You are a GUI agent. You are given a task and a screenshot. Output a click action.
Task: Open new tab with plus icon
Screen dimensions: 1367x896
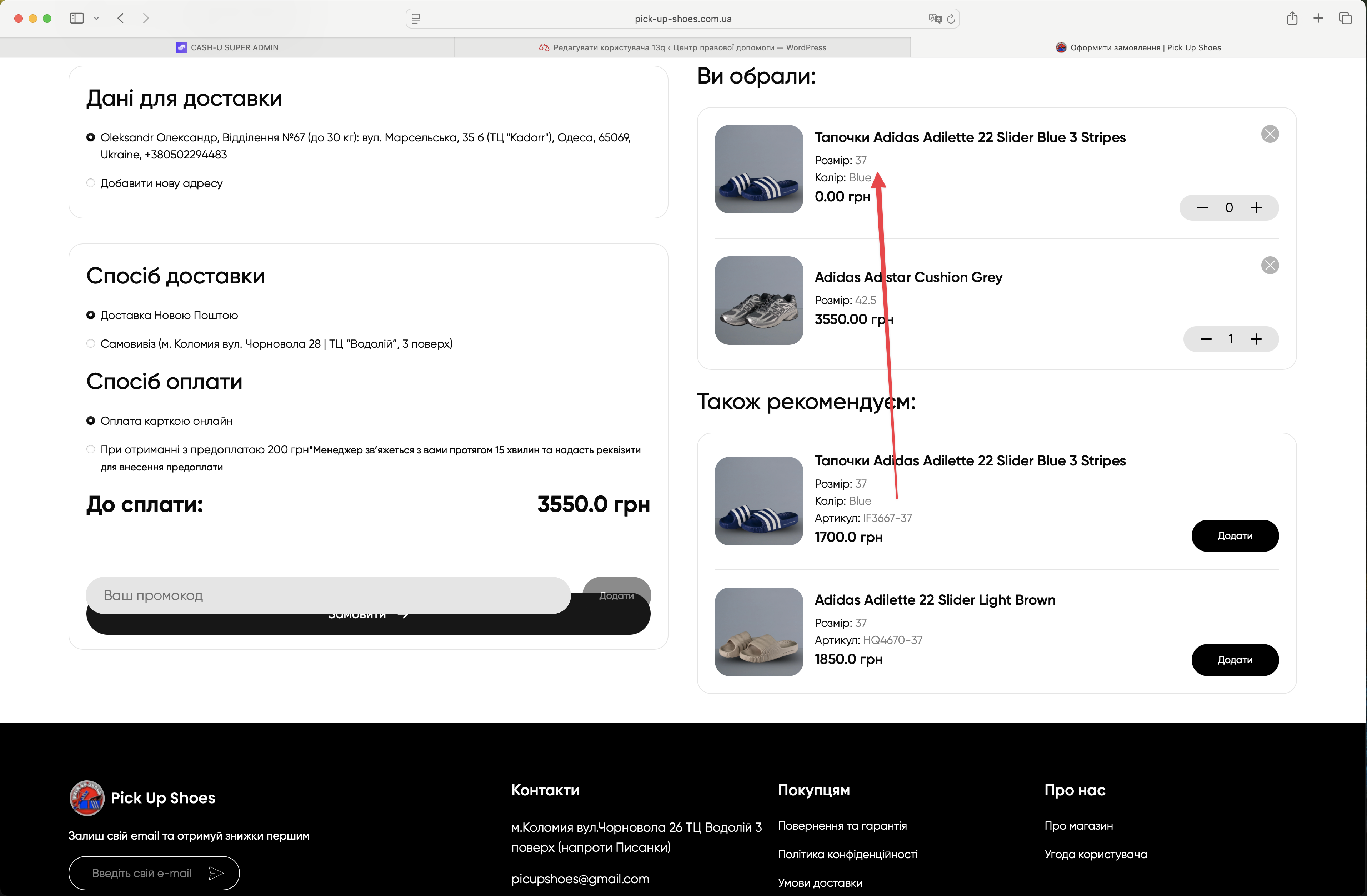[x=1318, y=18]
